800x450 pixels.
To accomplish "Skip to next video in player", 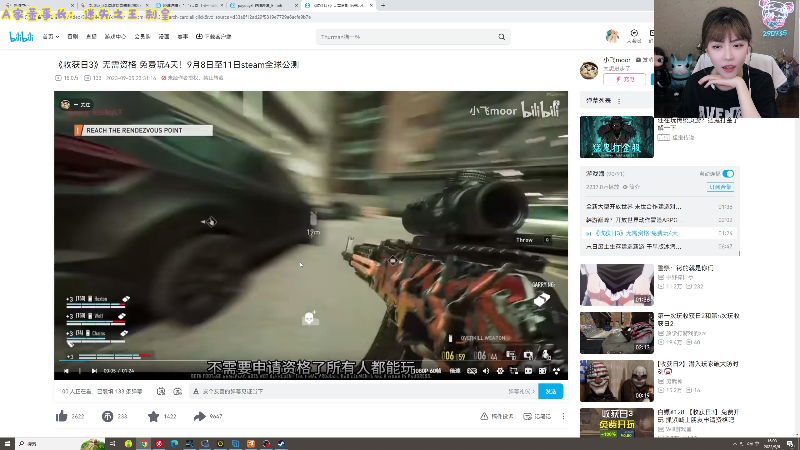I will (94, 371).
